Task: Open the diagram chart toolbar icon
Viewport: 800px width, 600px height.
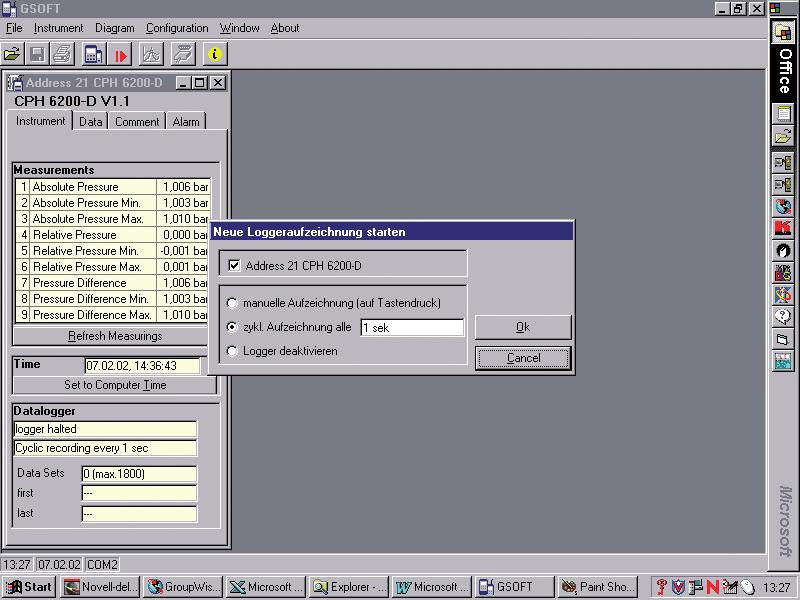Action: [x=152, y=54]
